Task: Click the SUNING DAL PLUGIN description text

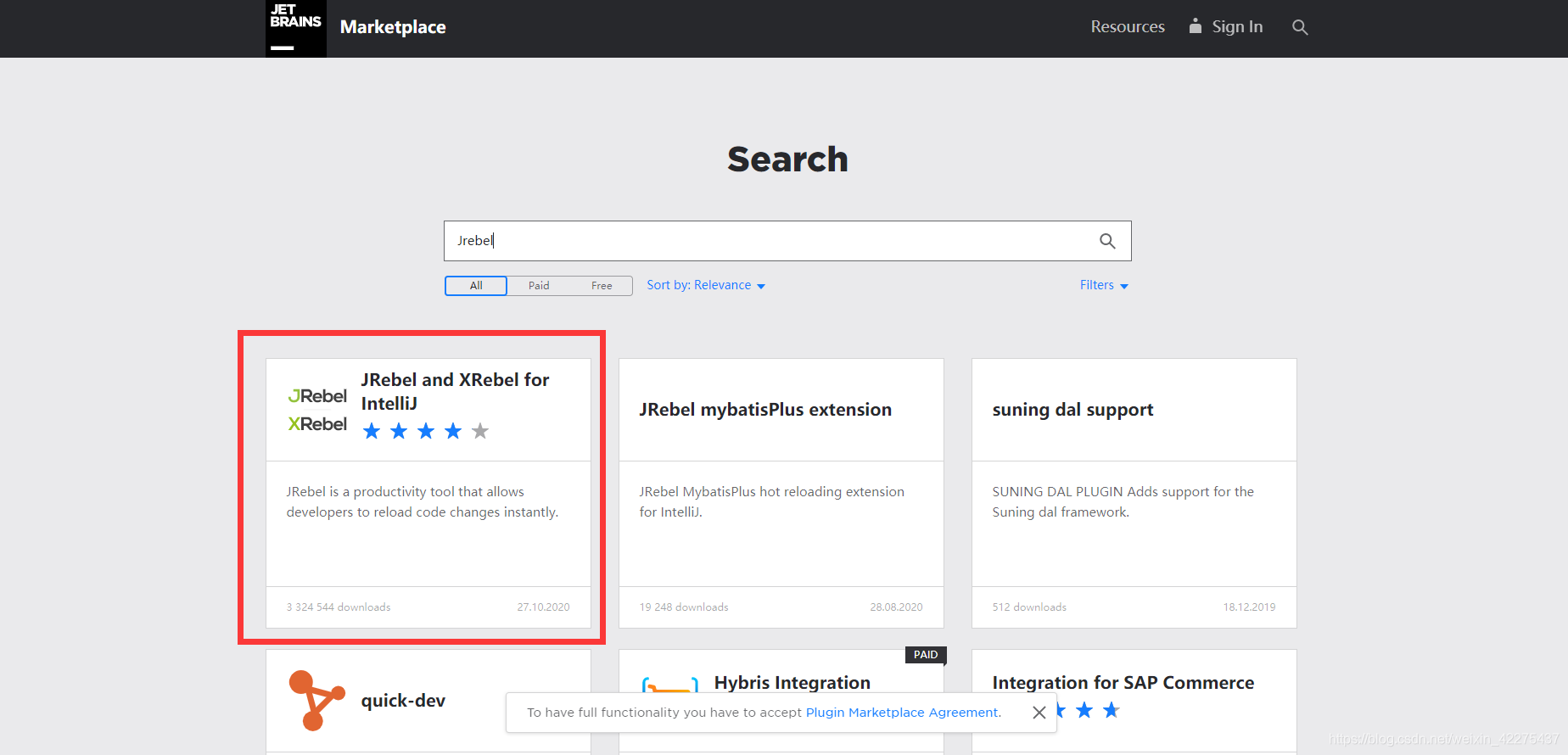Action: pos(1123,502)
